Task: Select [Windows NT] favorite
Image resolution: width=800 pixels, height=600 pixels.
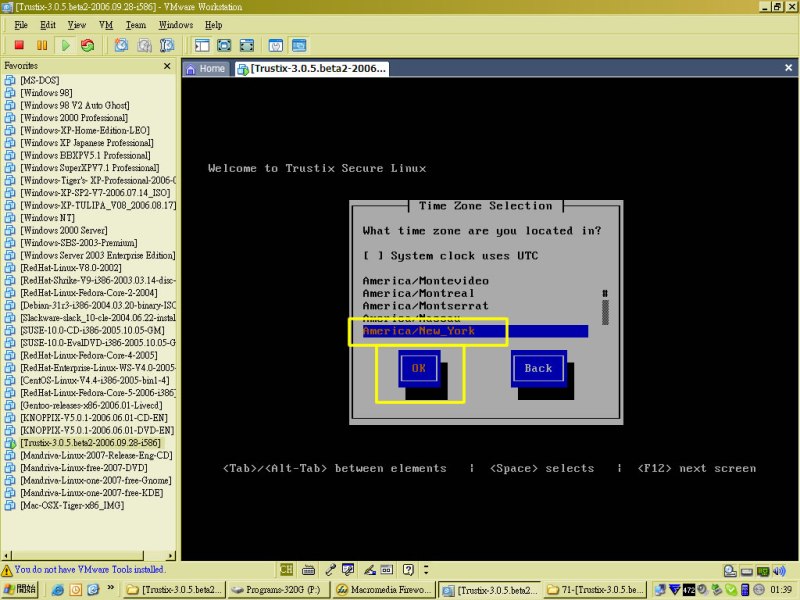Action: coord(47,218)
